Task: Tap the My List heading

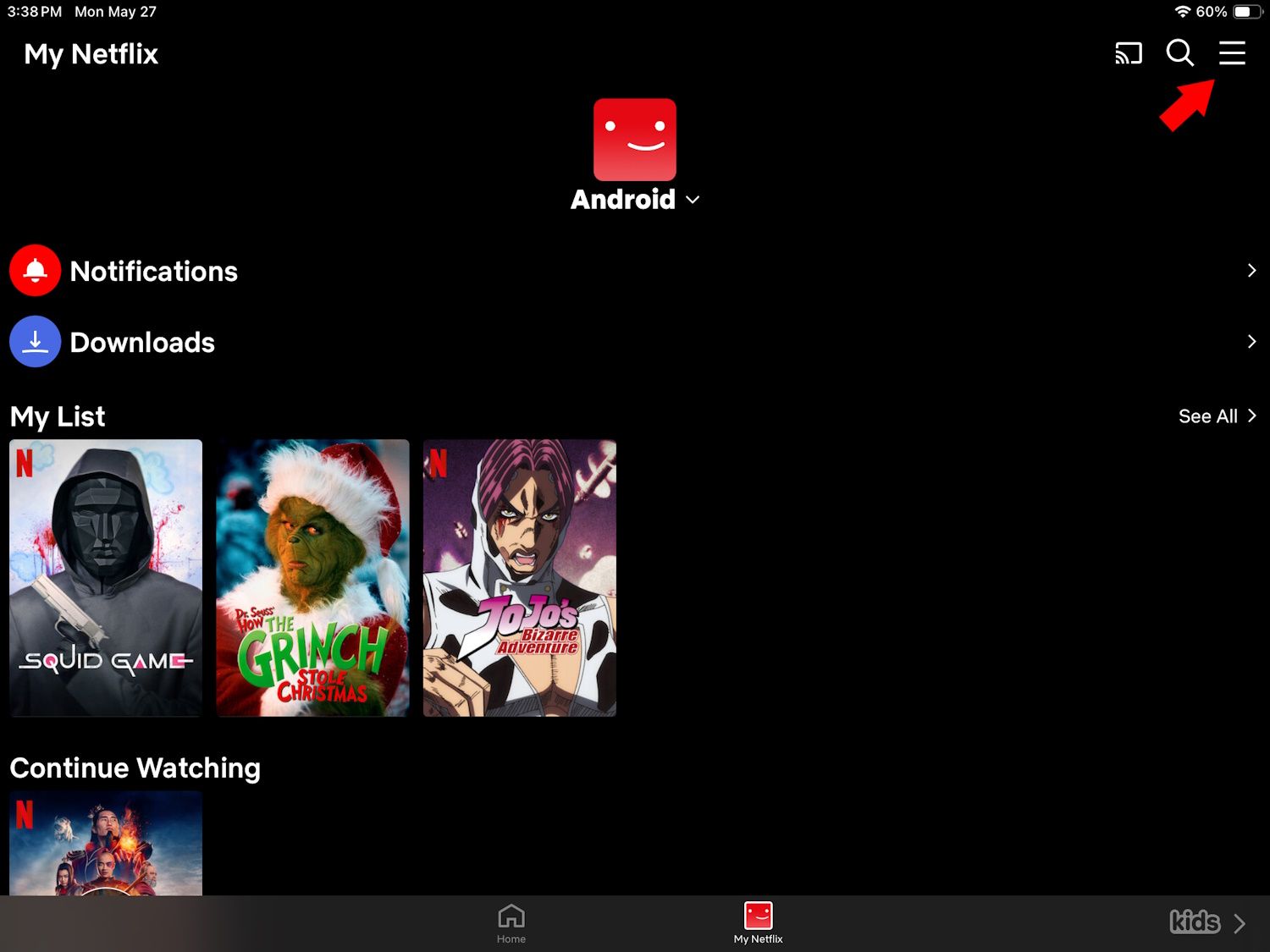Action: pyautogui.click(x=58, y=416)
